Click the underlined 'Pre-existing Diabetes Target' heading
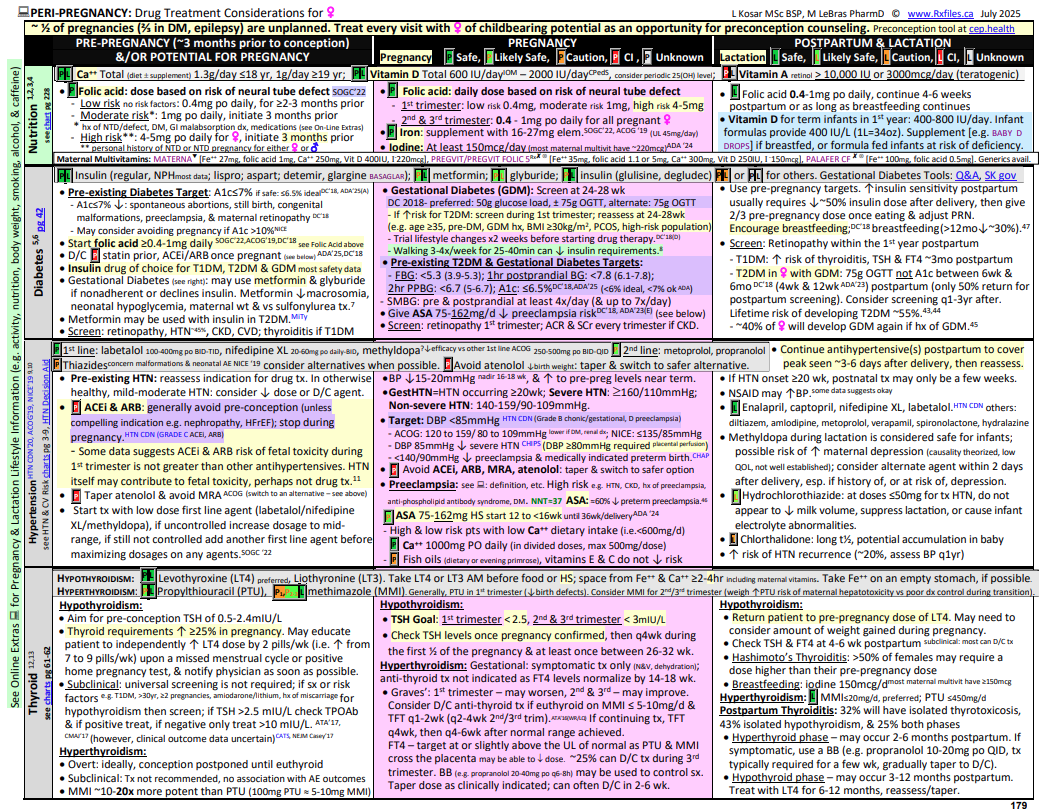Image resolution: width=1040 pixels, height=809 pixels. click(138, 192)
